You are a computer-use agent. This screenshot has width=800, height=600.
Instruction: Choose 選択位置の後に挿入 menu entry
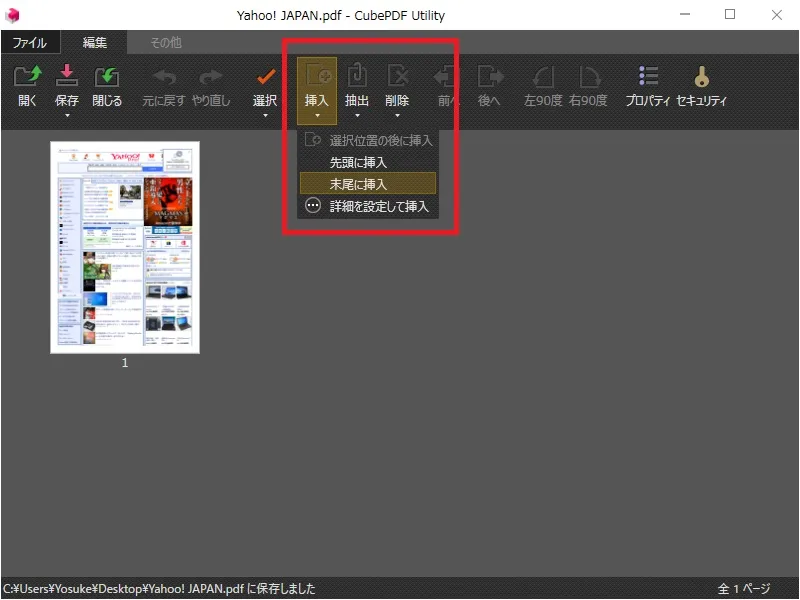pyautogui.click(x=368, y=140)
